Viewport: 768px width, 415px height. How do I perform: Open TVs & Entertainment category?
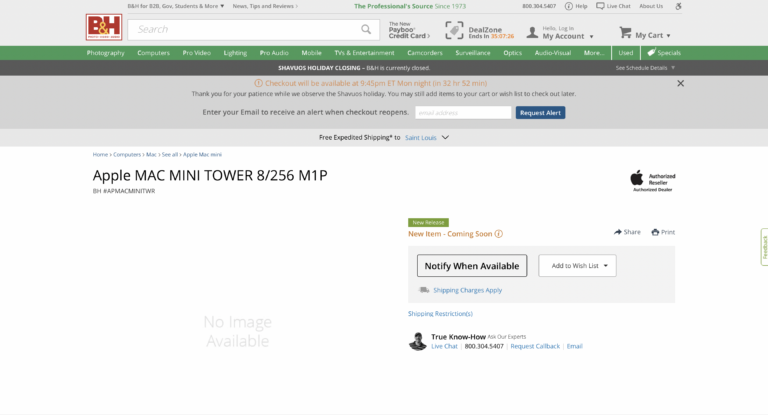point(364,53)
